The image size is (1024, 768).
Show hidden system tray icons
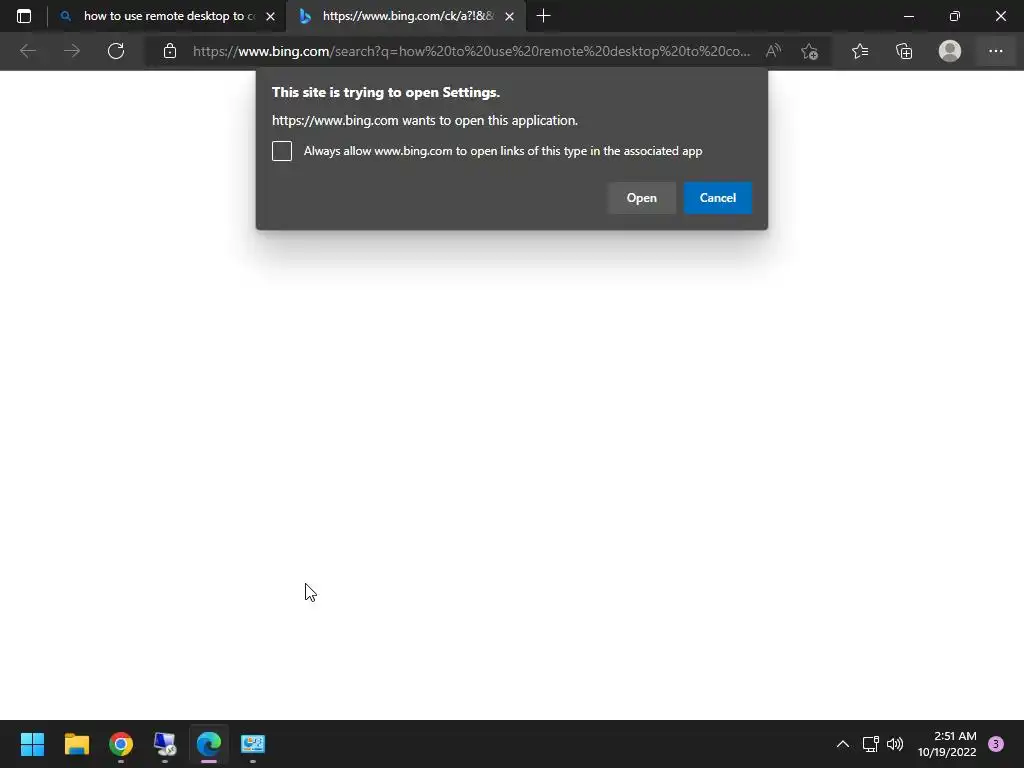pyautogui.click(x=843, y=744)
